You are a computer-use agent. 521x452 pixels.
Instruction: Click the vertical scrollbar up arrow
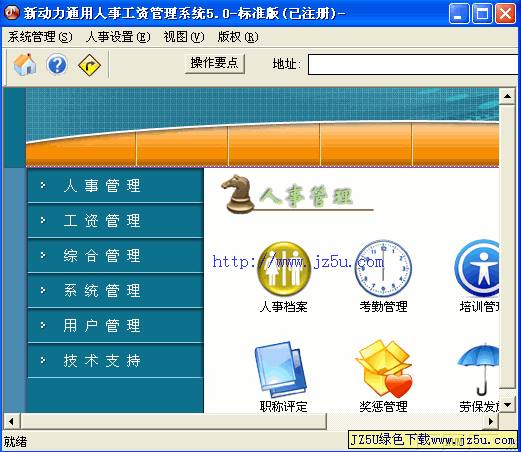507,97
